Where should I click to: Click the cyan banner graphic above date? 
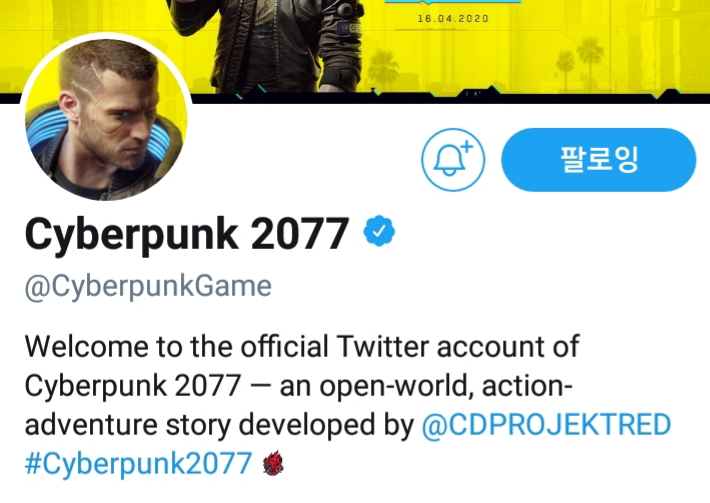click(x=453, y=2)
